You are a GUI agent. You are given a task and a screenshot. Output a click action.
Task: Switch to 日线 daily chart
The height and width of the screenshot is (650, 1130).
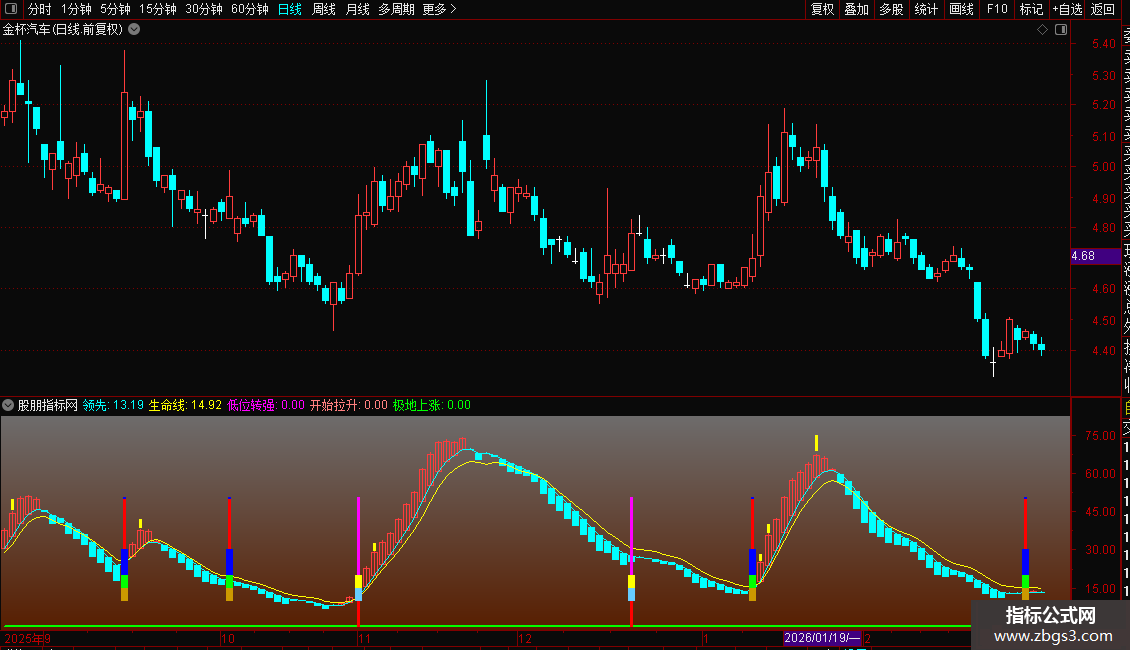tap(290, 9)
